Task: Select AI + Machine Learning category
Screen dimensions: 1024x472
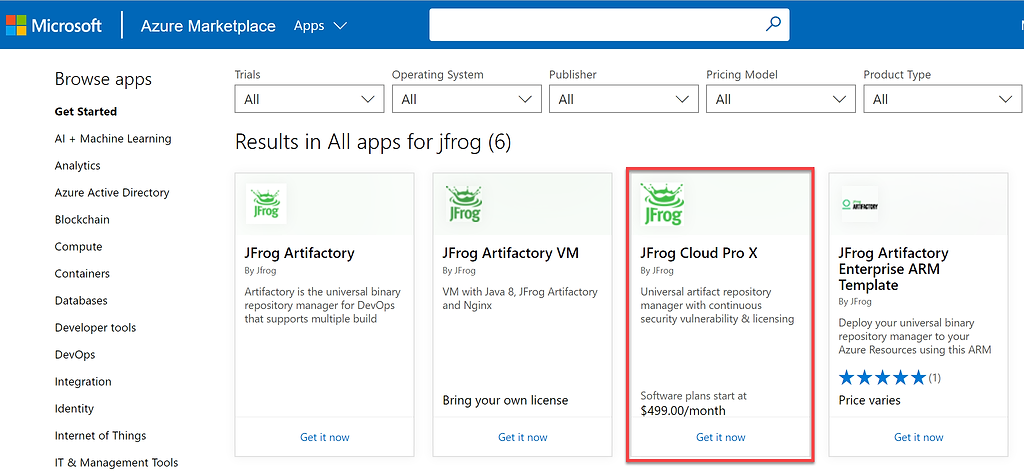Action: [x=113, y=138]
